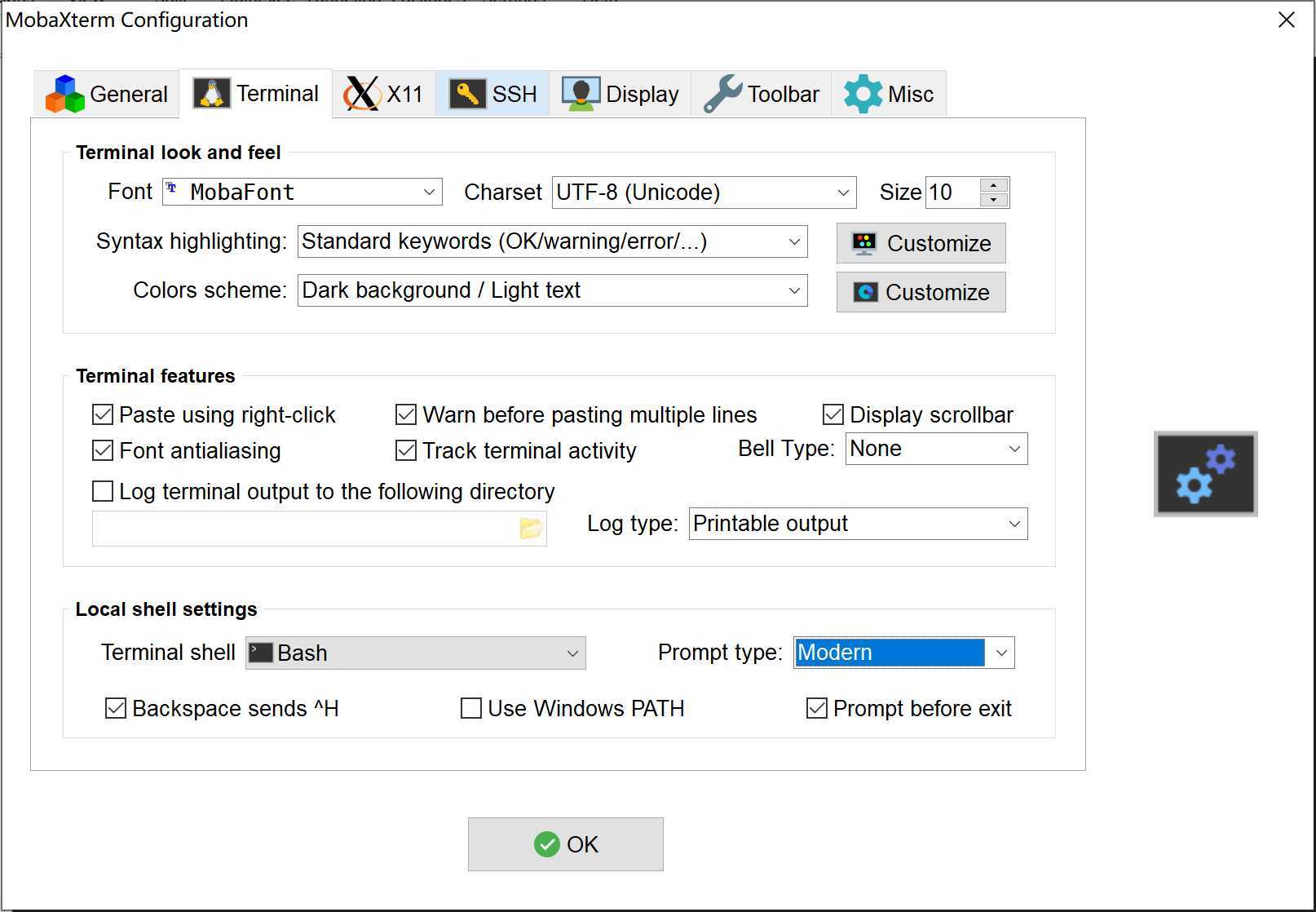Viewport: 1316px width, 912px height.
Task: Toggle Paste using right-click
Action: 214,414
